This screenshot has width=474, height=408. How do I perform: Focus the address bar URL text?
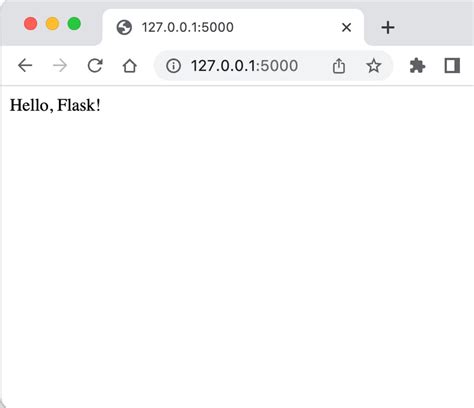click(244, 66)
